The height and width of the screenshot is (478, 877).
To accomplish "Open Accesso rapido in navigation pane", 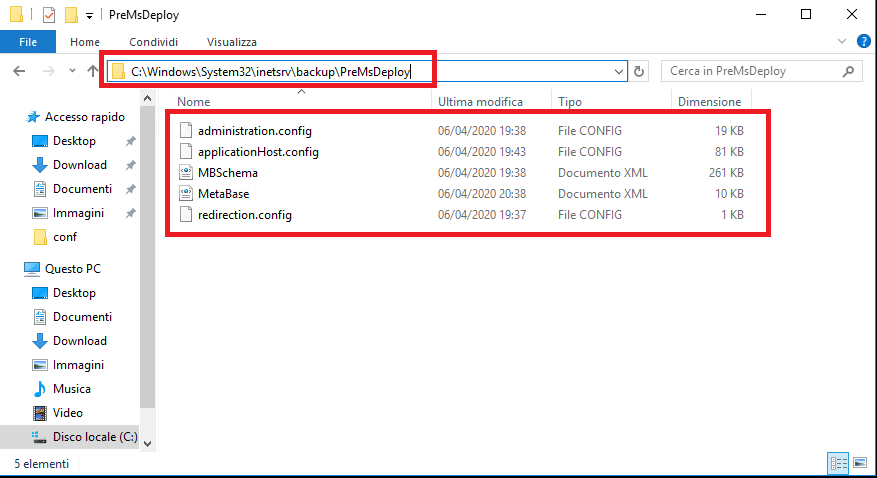I will coord(84,117).
